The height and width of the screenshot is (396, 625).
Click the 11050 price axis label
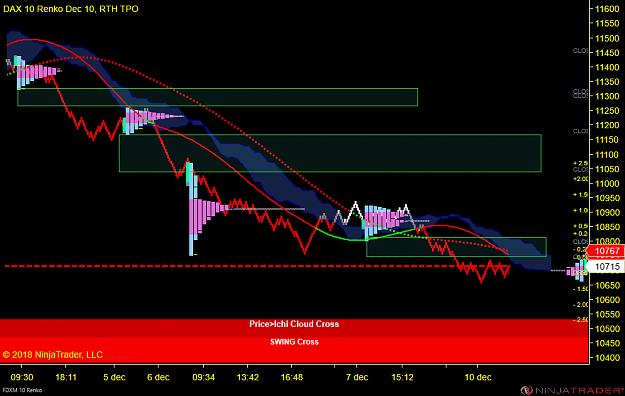[607, 169]
